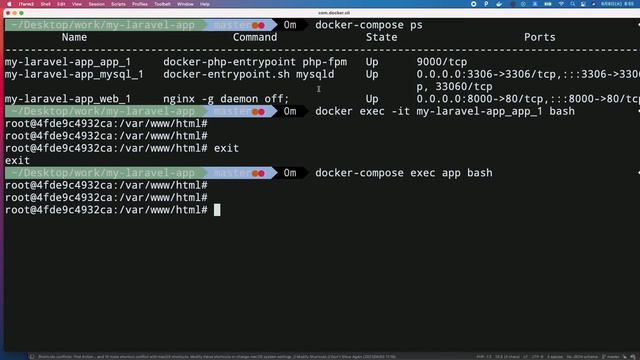Click 'my-laravel-app_web_1' container name

point(68,99)
